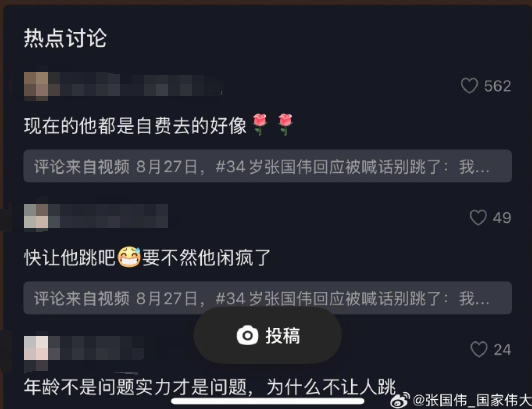532x409 pixels.
Task: Like the comment with 49 likes
Action: [478, 218]
